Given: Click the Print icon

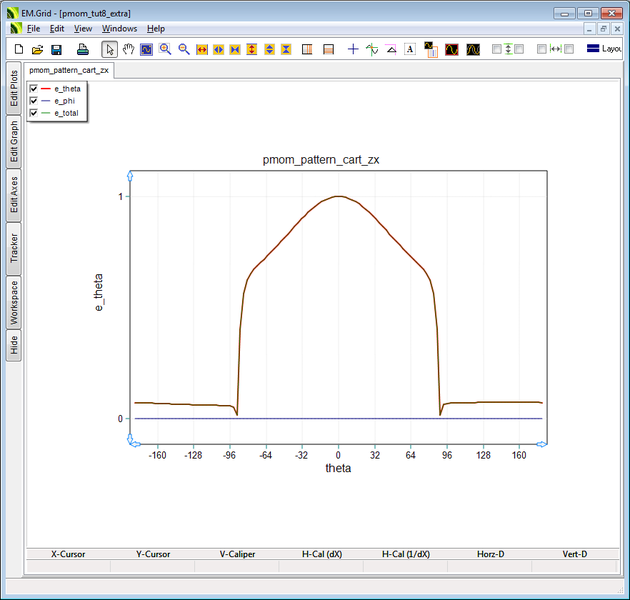Looking at the screenshot, I should 84,49.
